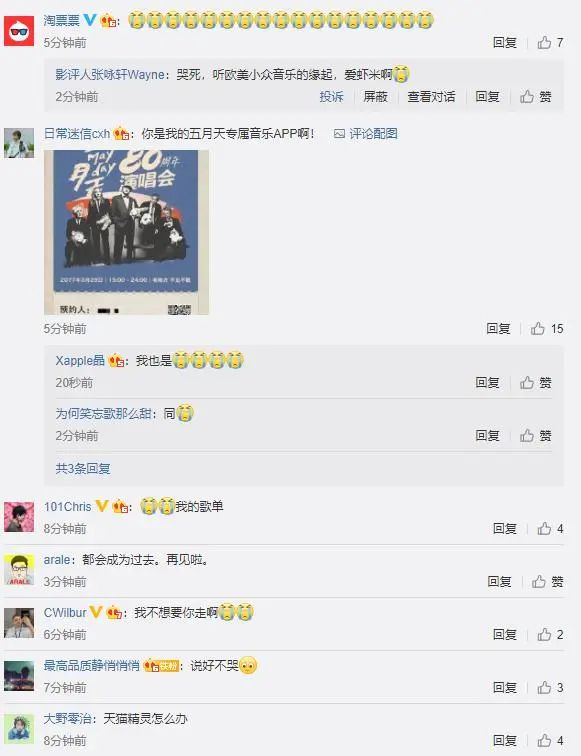581x756 pixels.
Task: Like 淘票票's comment with thumbs-up icon
Action: coord(544,42)
